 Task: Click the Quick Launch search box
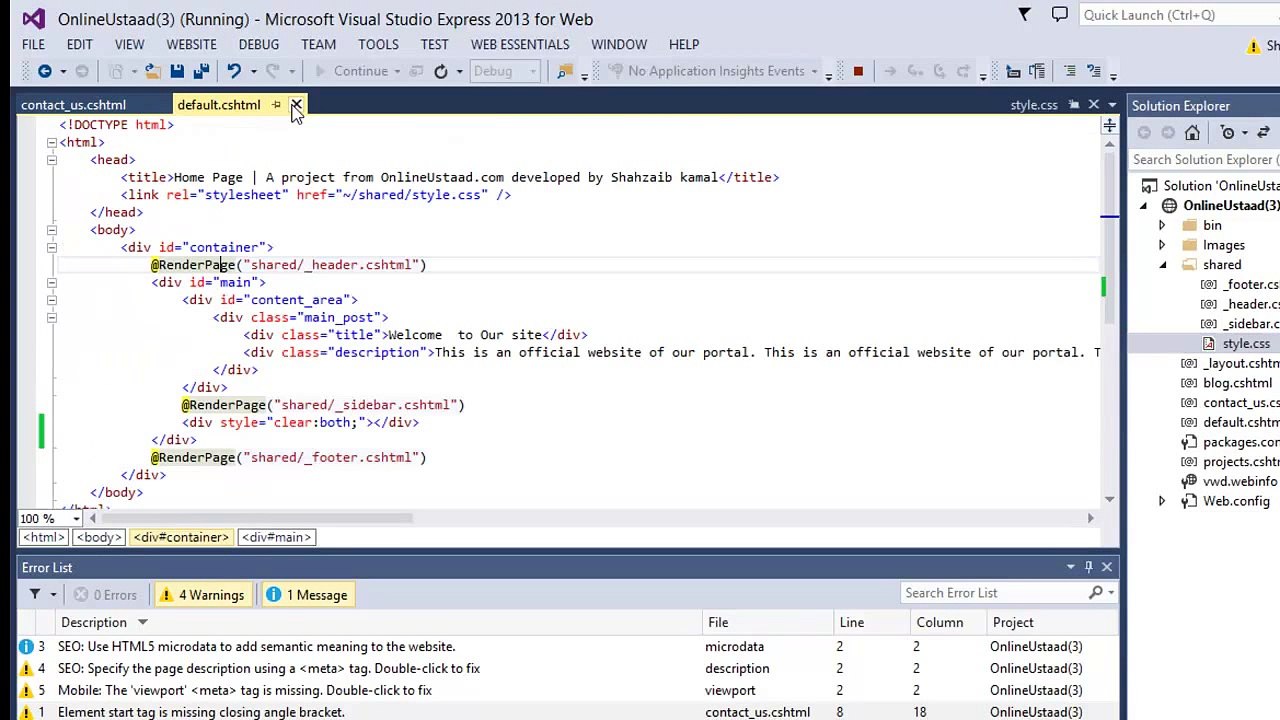(x=1178, y=15)
